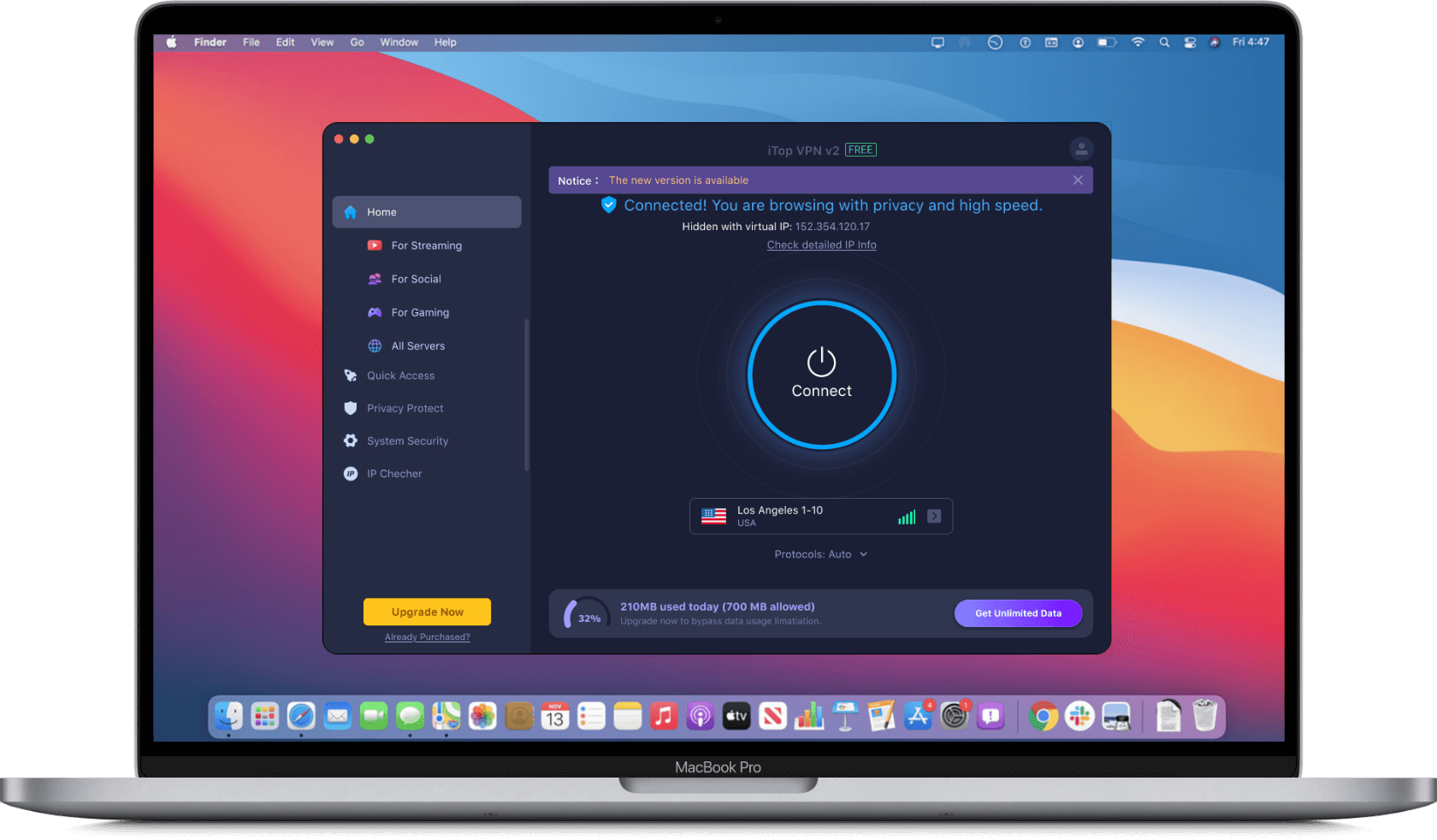Click Get Unlimited Data button
Screen dimensions: 1437x840
1018,613
